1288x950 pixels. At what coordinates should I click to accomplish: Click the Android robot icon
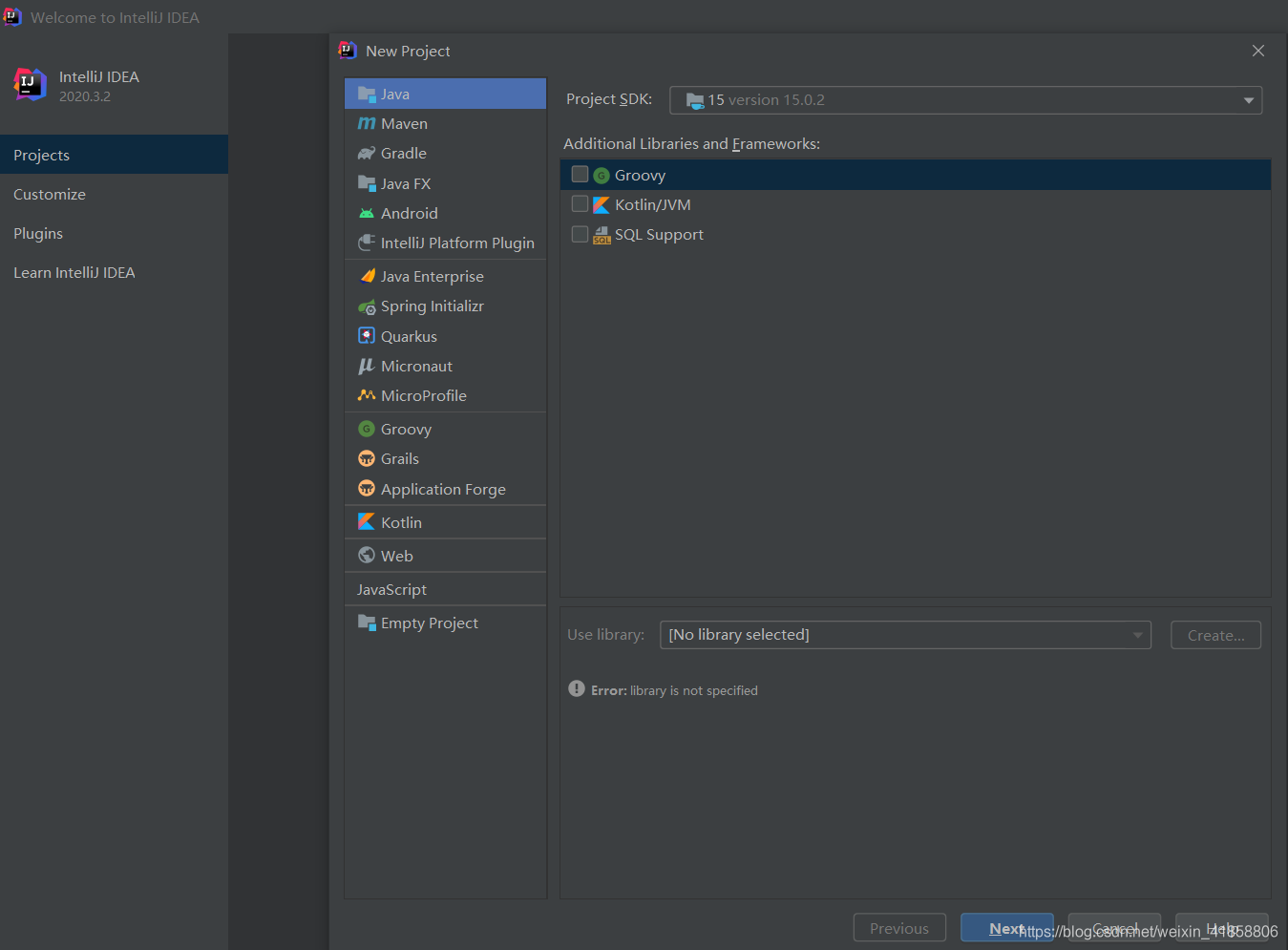367,213
